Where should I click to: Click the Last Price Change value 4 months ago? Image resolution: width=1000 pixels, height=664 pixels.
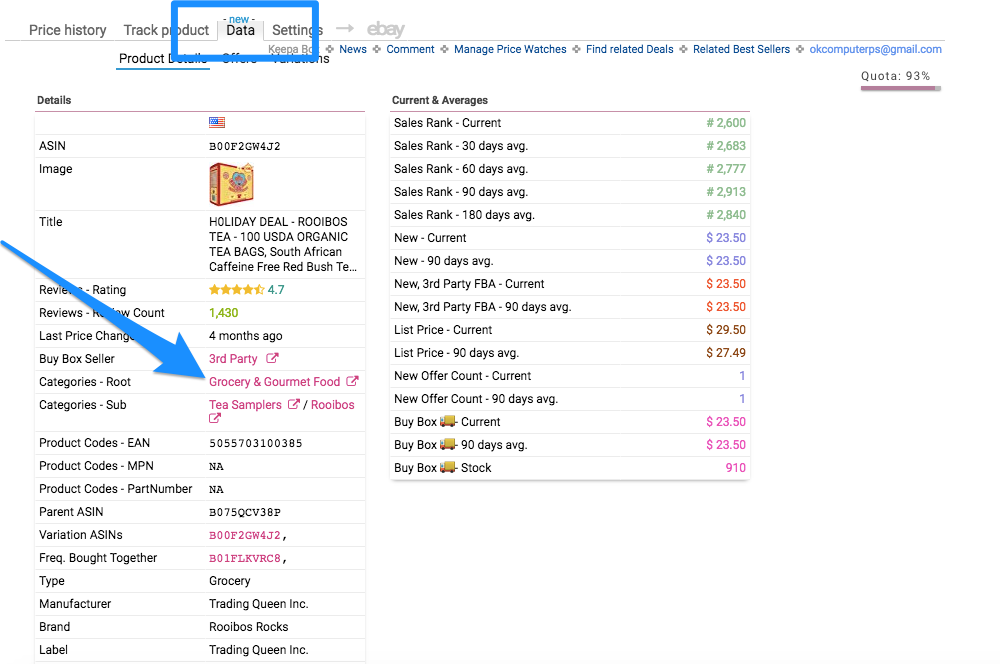pos(246,336)
